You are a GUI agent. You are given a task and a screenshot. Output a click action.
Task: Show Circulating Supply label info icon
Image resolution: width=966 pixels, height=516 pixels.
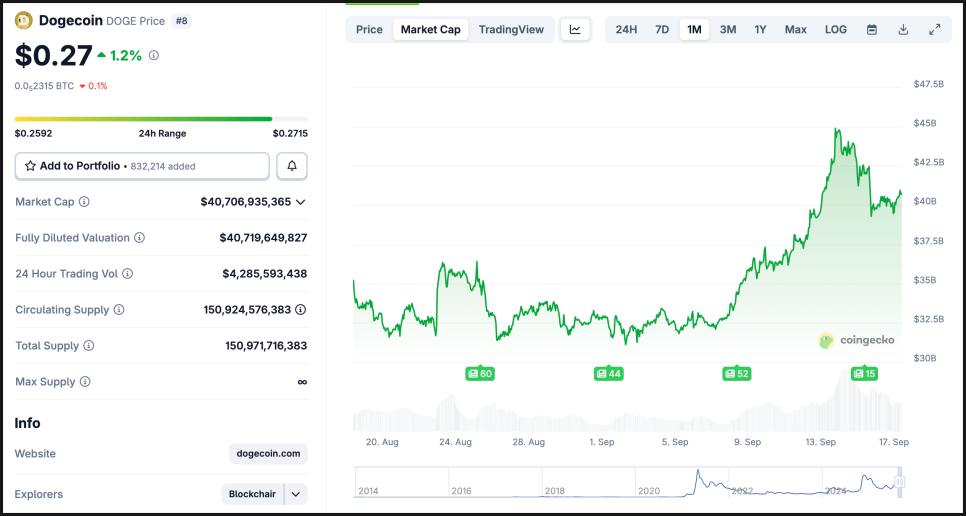pos(119,310)
